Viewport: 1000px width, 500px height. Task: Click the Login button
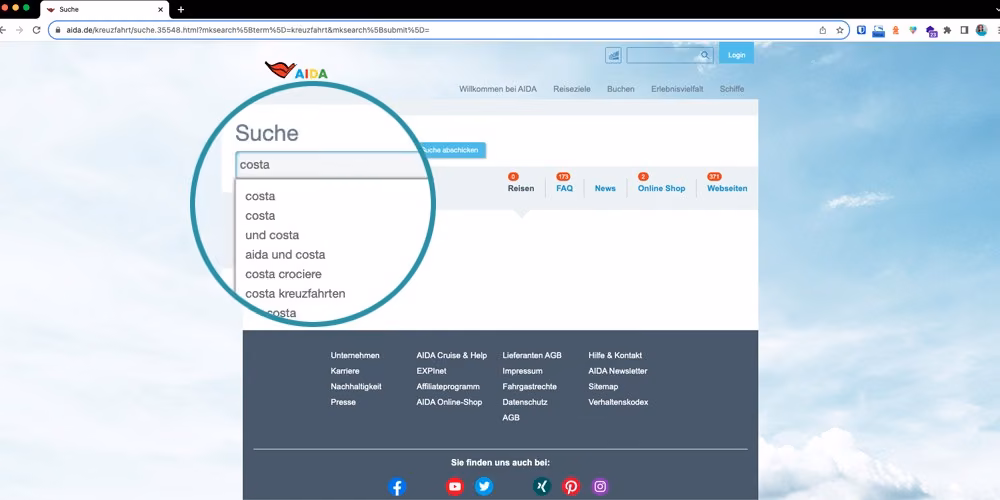(737, 55)
